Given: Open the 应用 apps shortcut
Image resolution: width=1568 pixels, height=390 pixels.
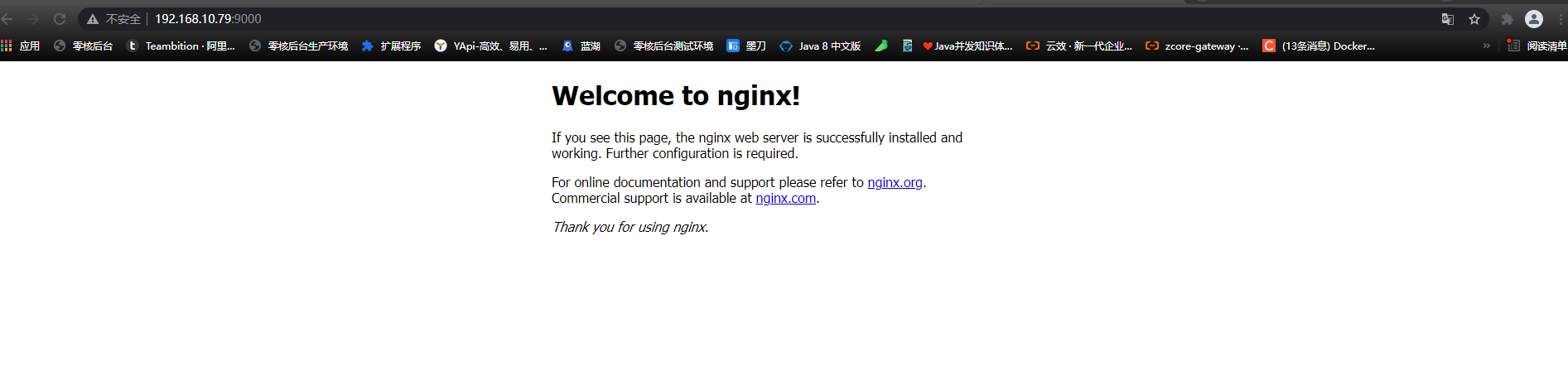Looking at the screenshot, I should 21,46.
